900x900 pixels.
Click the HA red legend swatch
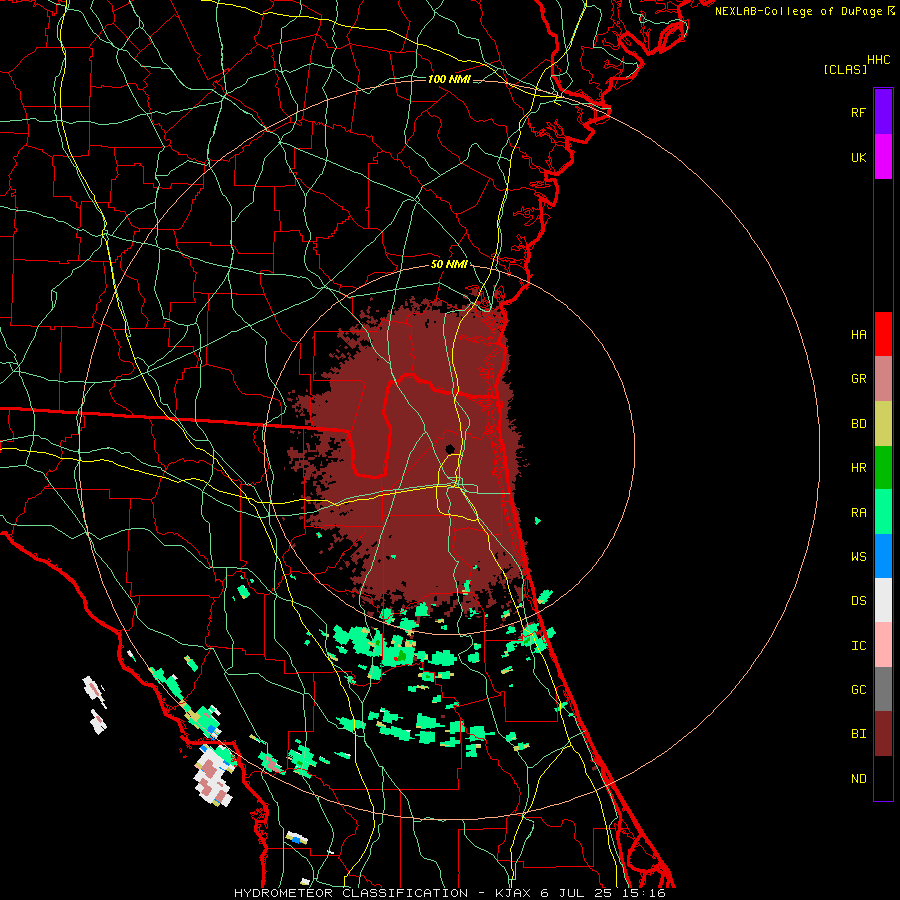pyautogui.click(x=883, y=334)
